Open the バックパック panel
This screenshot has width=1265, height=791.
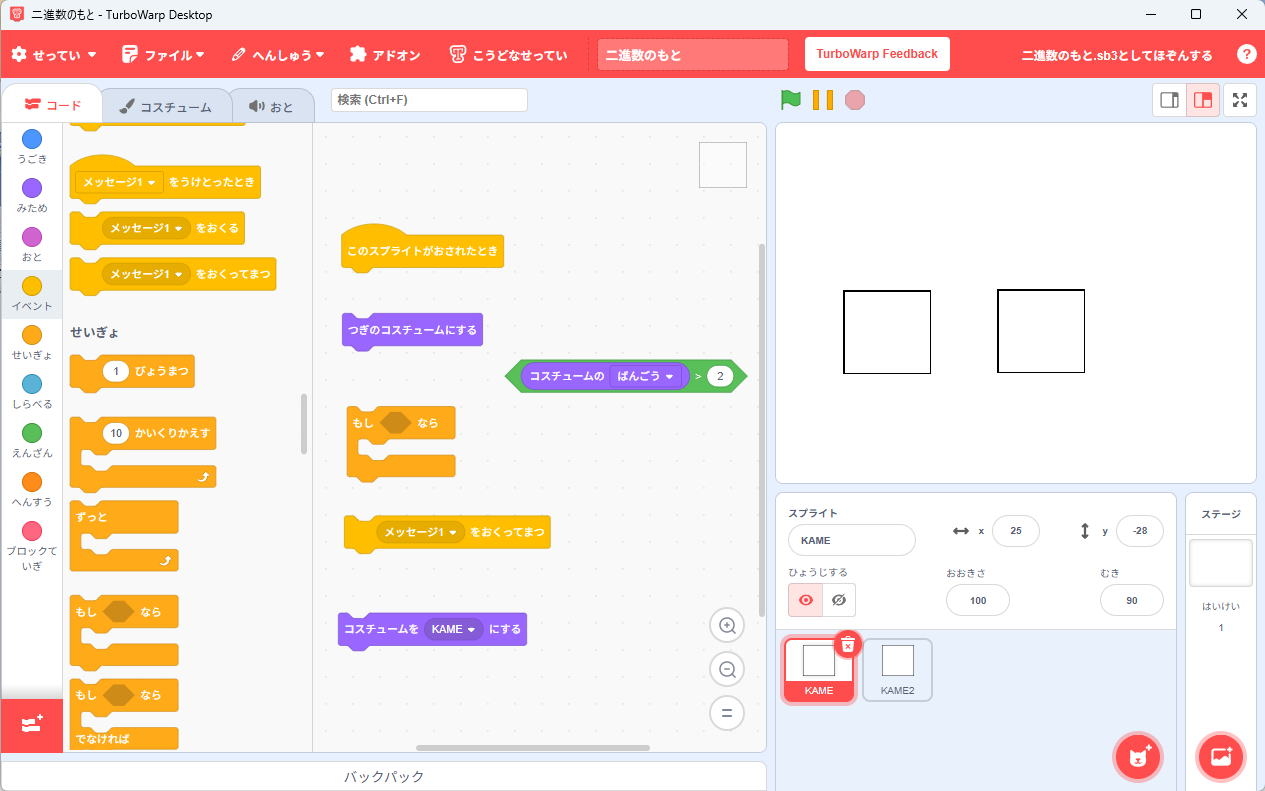pyautogui.click(x=384, y=777)
